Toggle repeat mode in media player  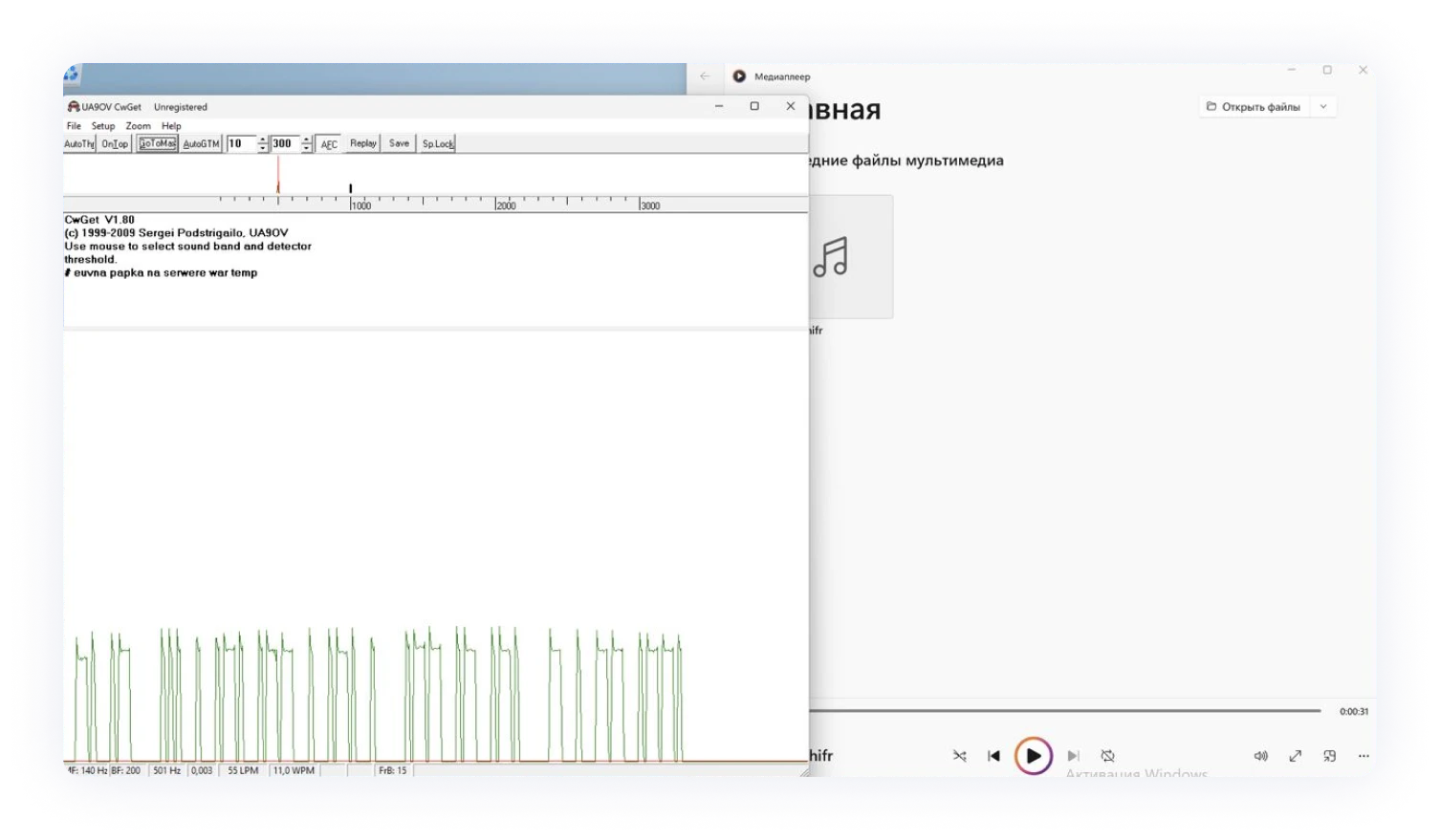coord(1107,756)
